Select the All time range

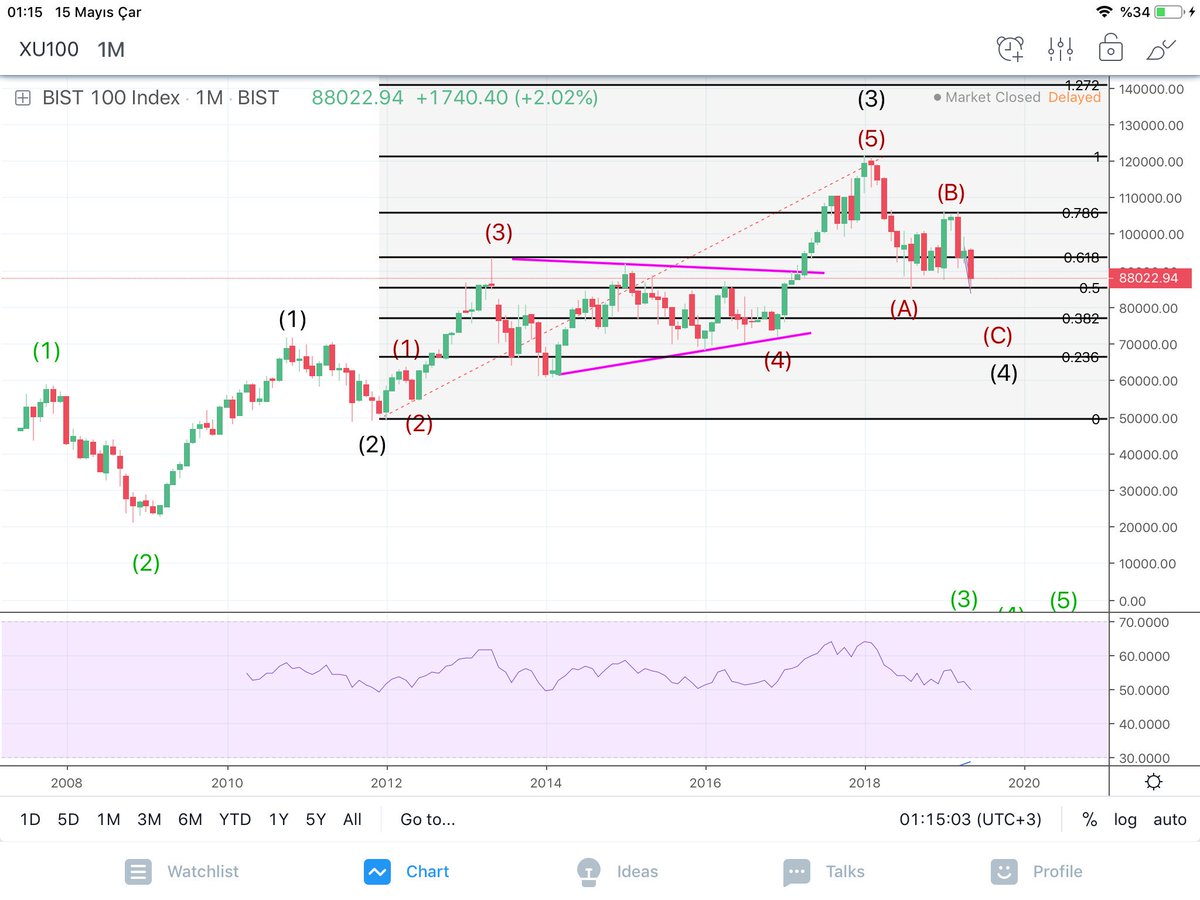352,819
